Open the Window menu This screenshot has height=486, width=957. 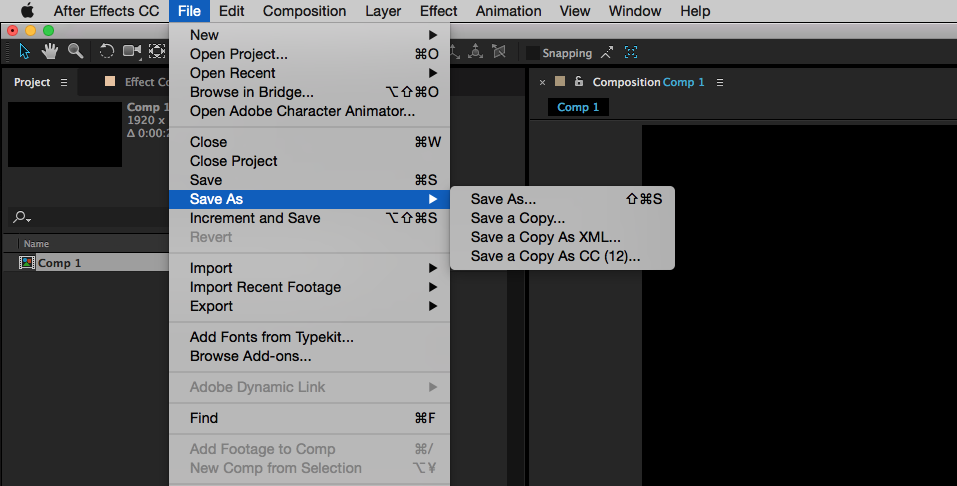(x=635, y=11)
